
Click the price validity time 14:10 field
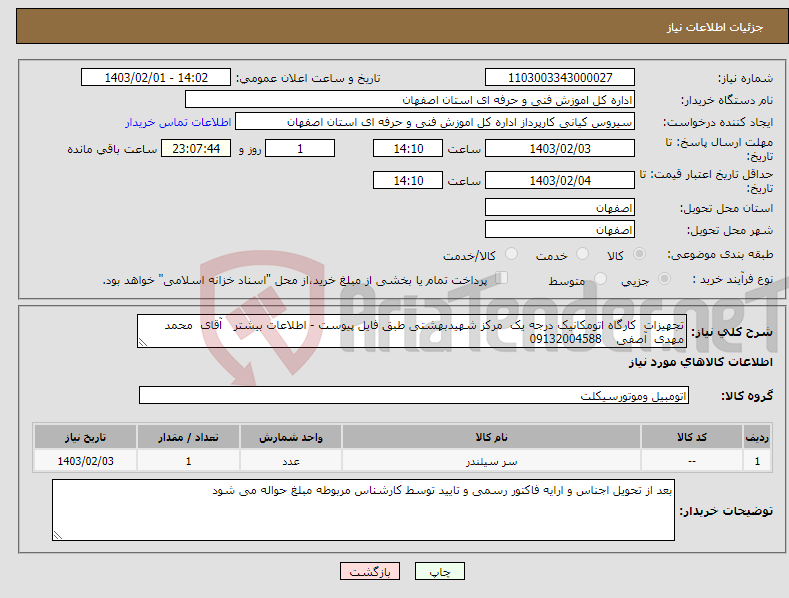tap(408, 180)
